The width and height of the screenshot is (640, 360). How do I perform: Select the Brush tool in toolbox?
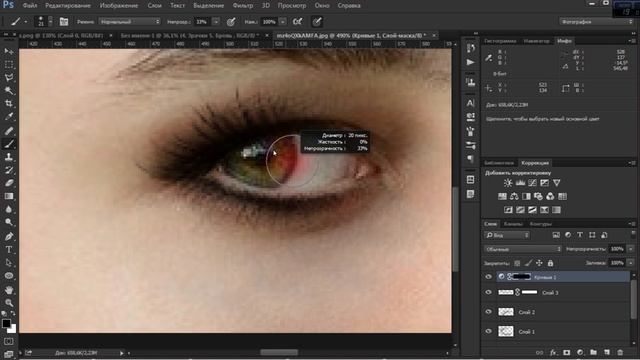tap(9, 144)
